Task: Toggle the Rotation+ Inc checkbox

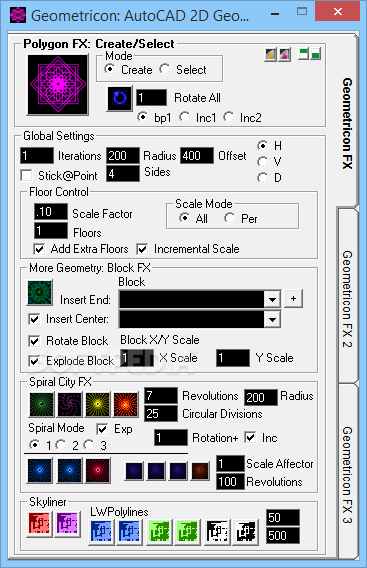Action: tap(250, 437)
